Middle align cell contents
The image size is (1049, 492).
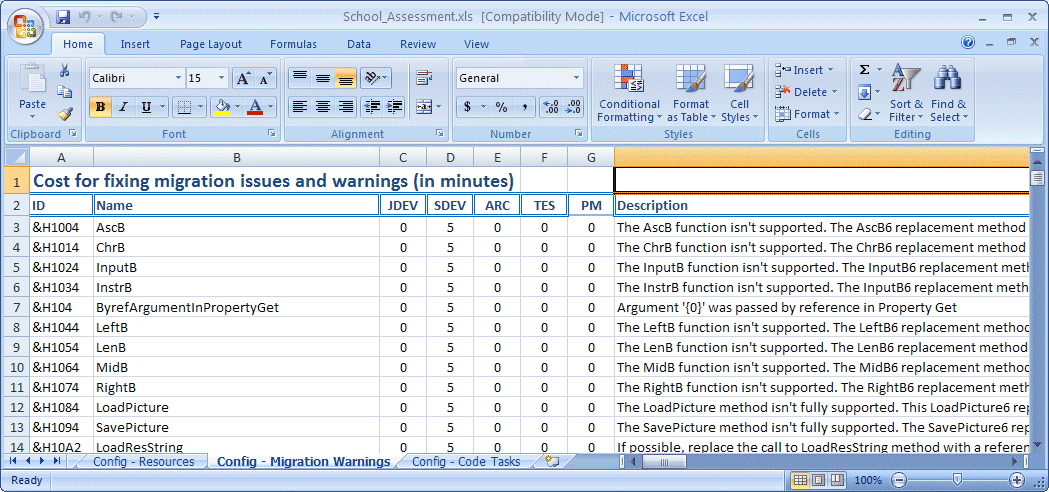[x=322, y=78]
